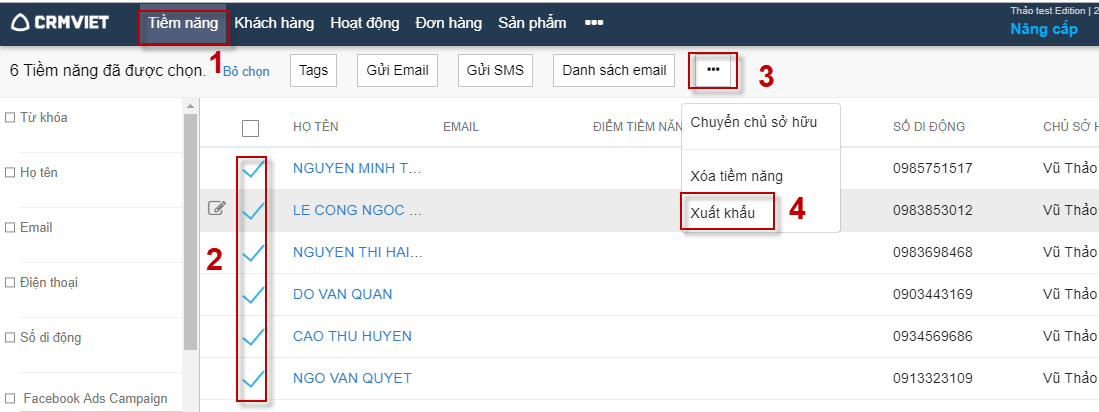Click the edit pencil icon beside LE CONG NGOC
The height and width of the screenshot is (412, 1099).
click(x=217, y=209)
